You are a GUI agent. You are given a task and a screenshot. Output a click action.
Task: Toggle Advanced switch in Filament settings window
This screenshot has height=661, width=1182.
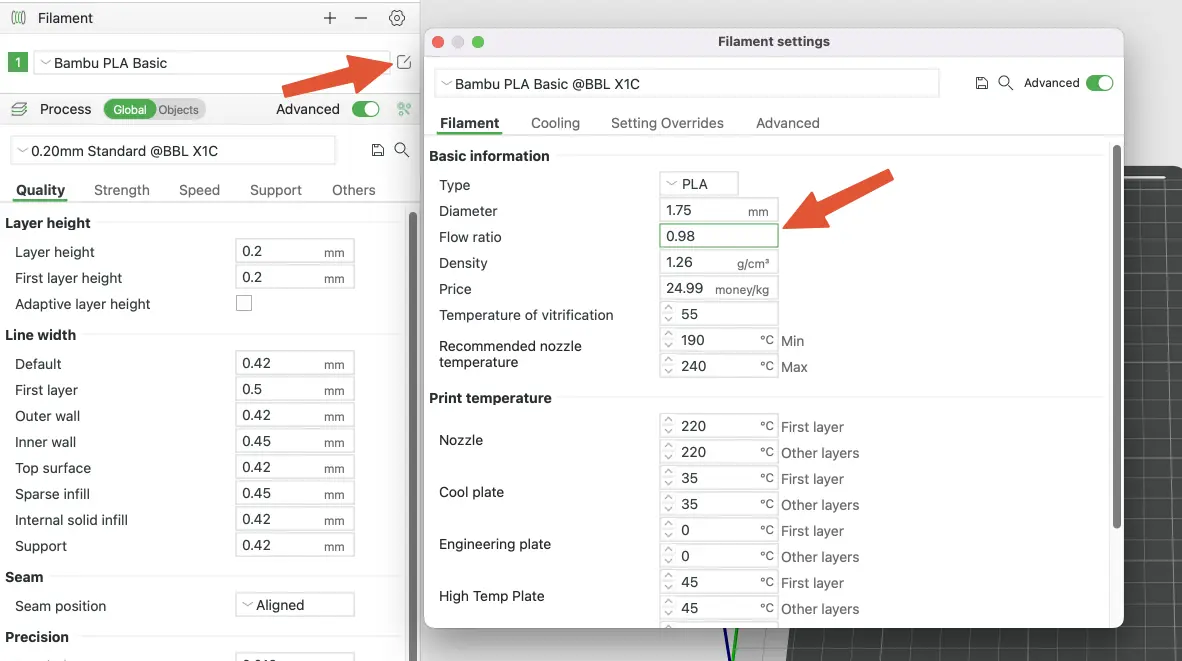(x=1100, y=83)
